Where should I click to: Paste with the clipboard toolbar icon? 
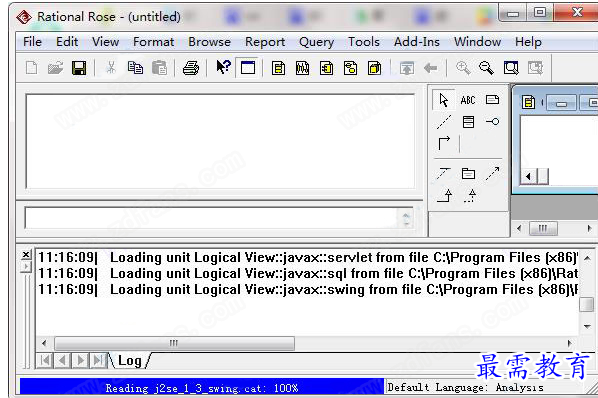tap(159, 68)
